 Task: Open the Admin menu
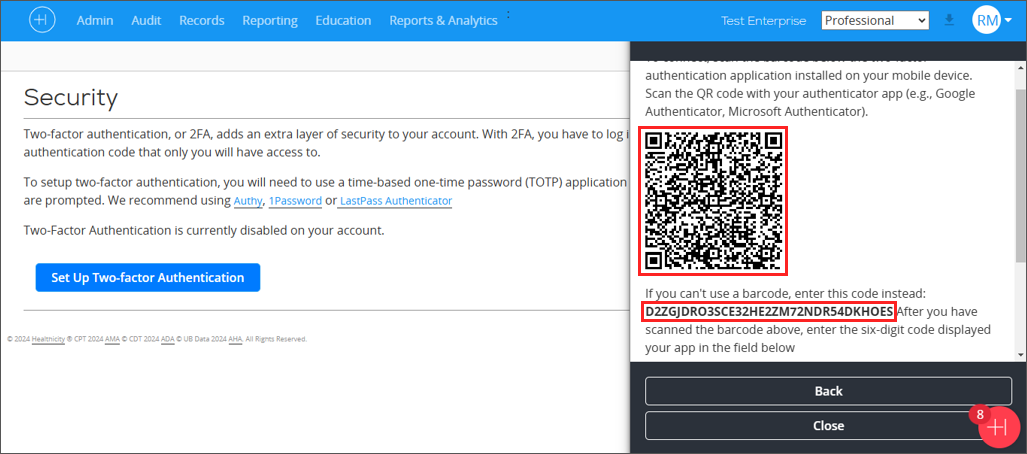[x=95, y=21]
